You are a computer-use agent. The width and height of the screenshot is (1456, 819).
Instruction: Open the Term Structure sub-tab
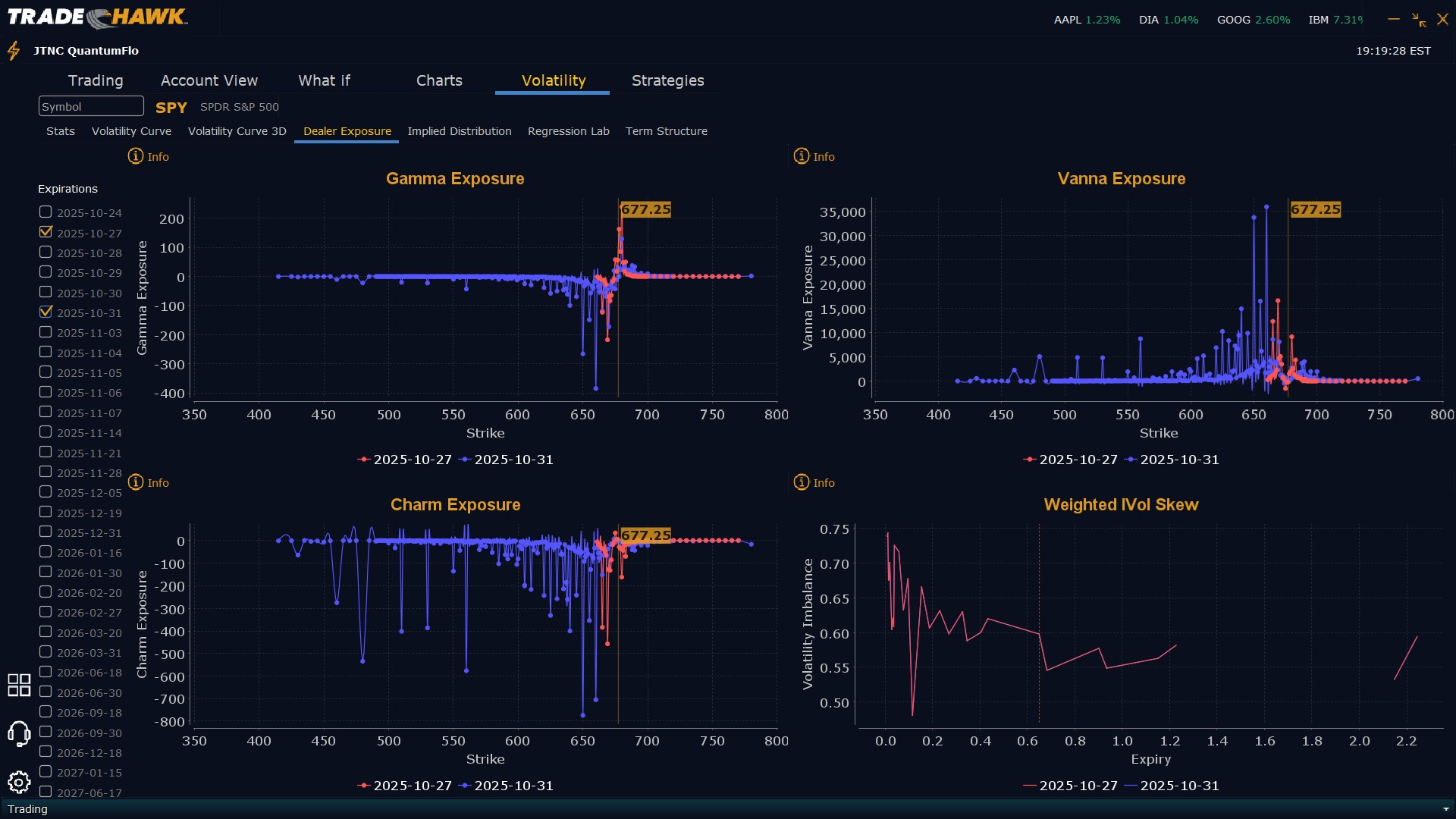[x=666, y=131]
